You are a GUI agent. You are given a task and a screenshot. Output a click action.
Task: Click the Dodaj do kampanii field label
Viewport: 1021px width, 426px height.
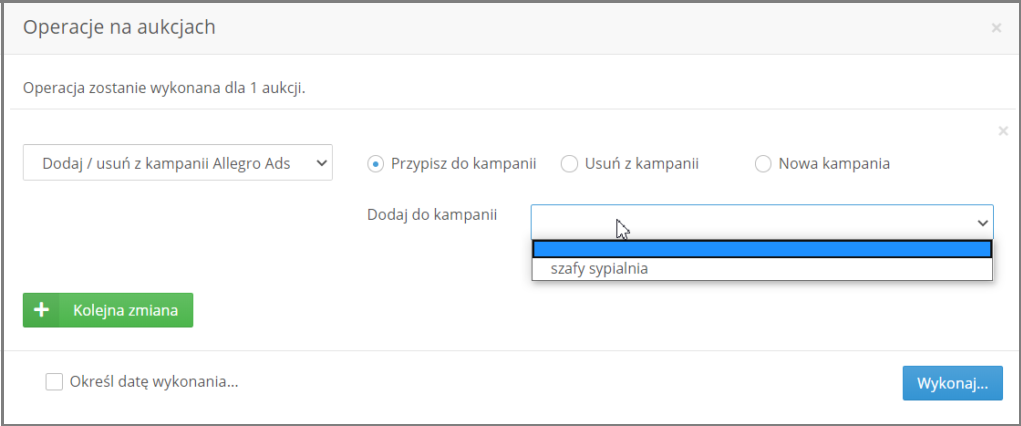click(432, 214)
